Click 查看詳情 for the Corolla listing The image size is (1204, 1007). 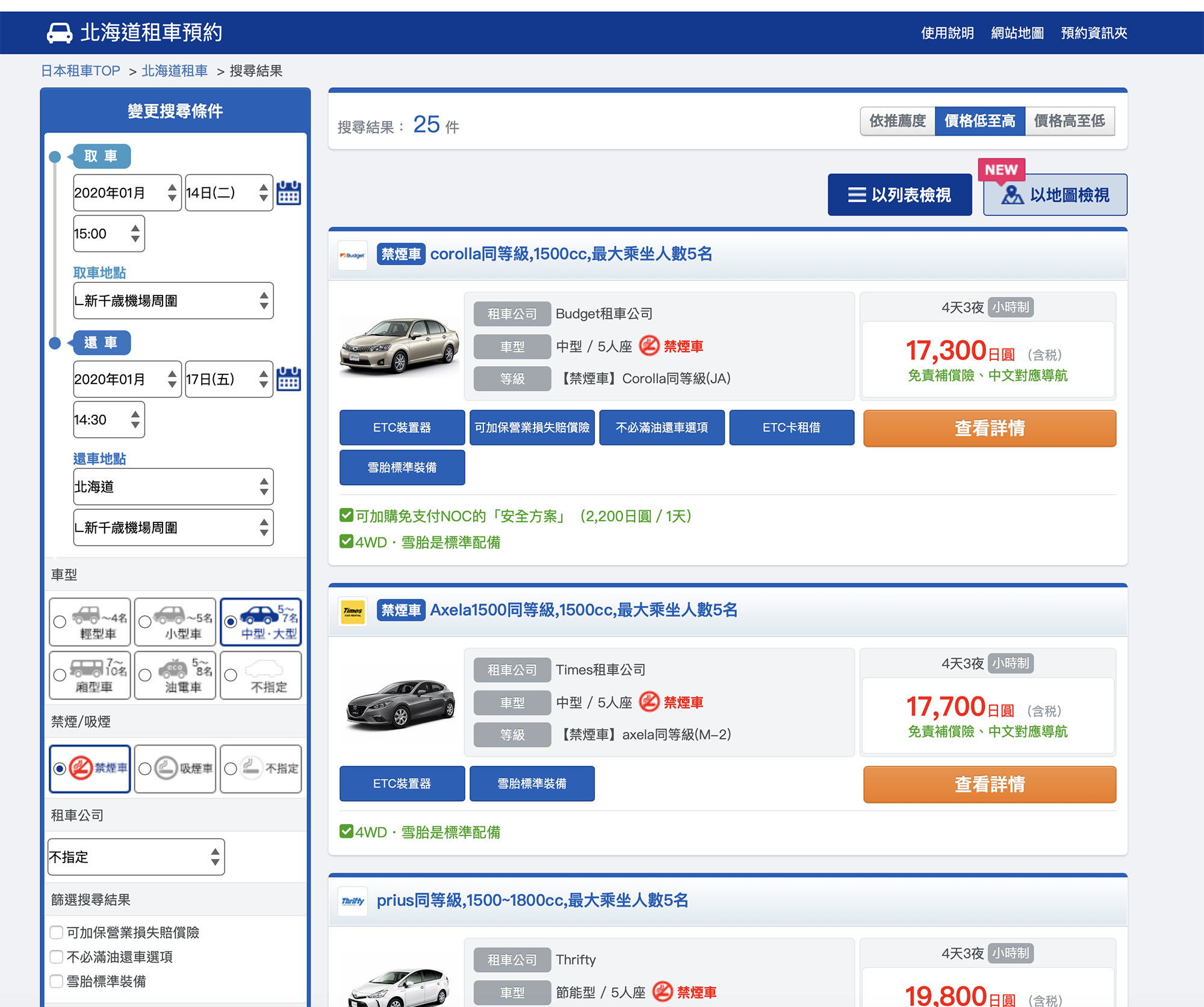pyautogui.click(x=990, y=428)
